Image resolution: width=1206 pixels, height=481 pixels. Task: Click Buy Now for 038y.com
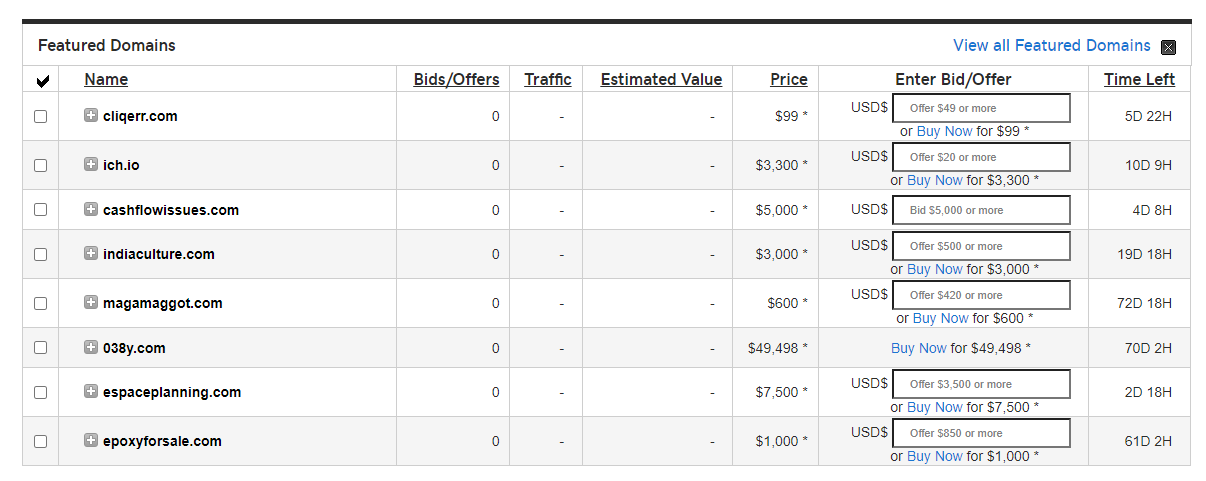point(918,348)
